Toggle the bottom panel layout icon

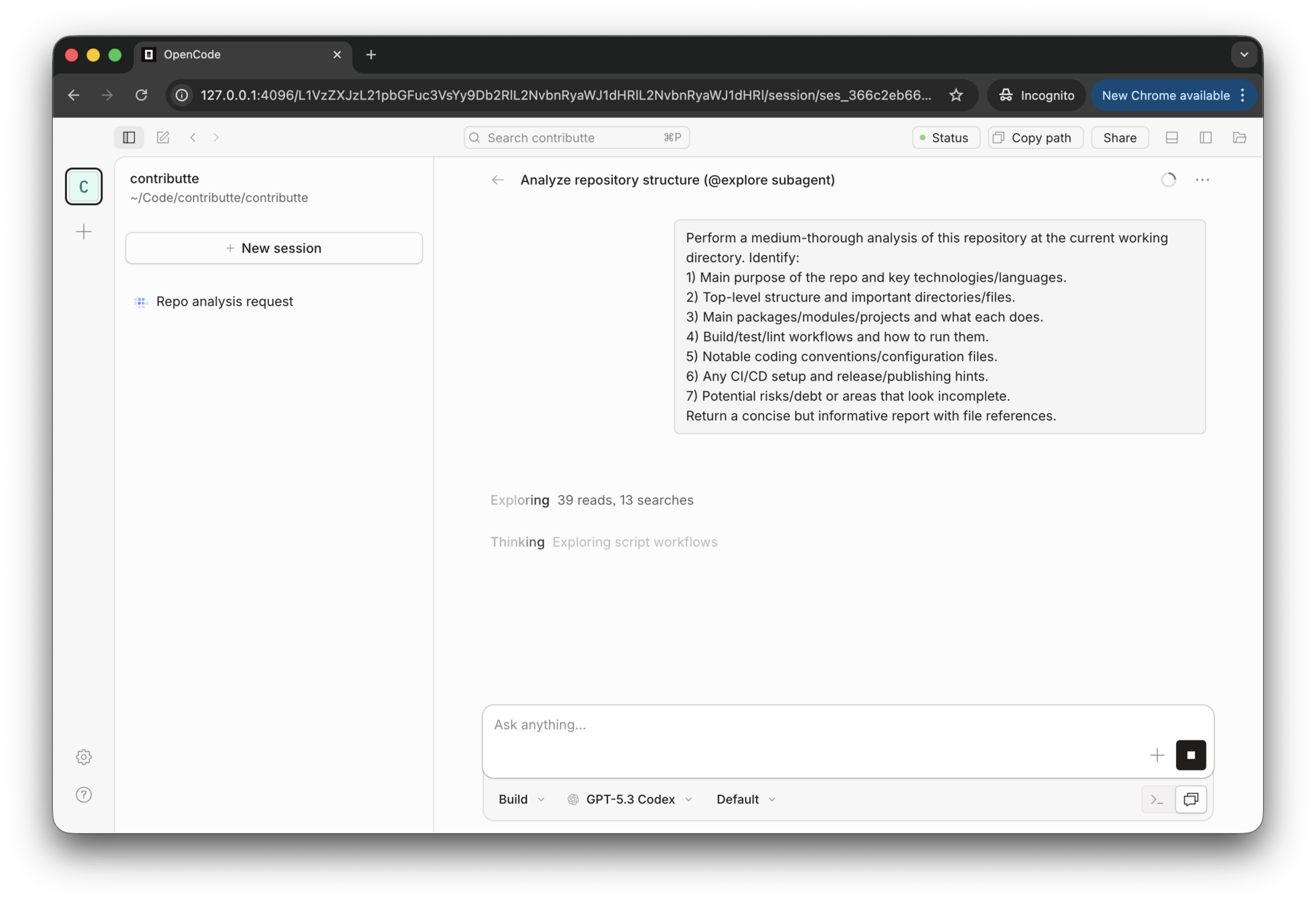[1171, 138]
